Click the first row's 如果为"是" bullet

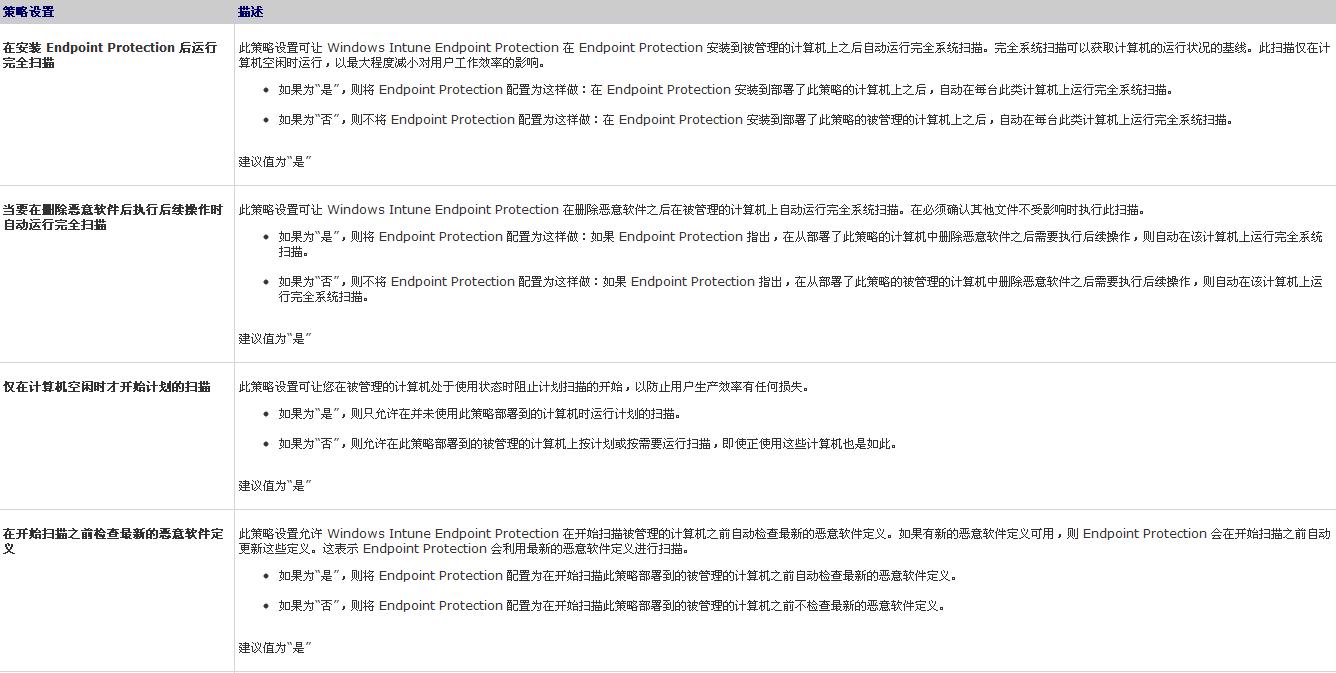click(725, 90)
